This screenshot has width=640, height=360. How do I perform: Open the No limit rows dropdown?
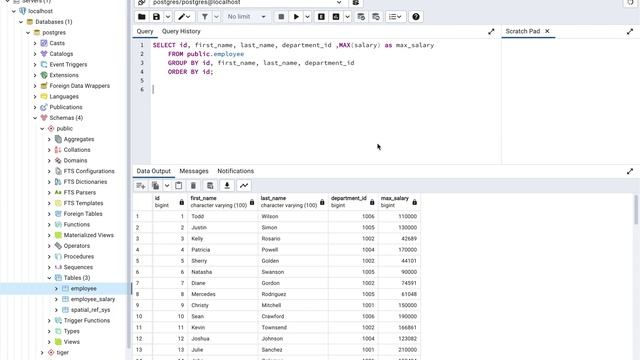pyautogui.click(x=247, y=17)
